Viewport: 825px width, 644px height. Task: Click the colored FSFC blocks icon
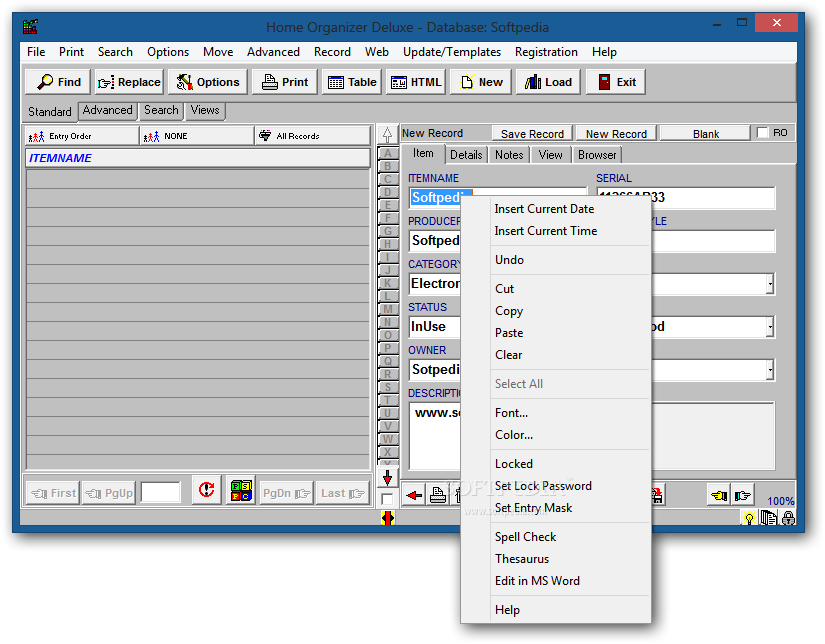point(241,490)
